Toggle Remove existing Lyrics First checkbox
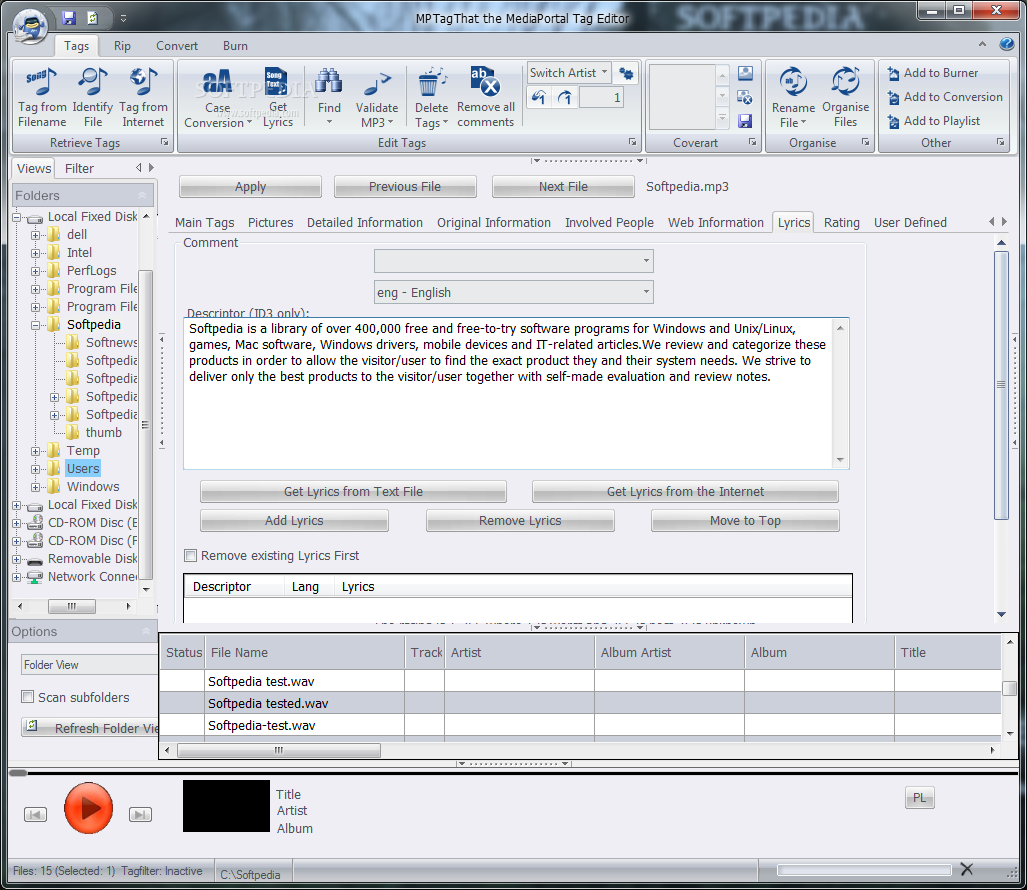Viewport: 1027px width, 890px height. 191,555
